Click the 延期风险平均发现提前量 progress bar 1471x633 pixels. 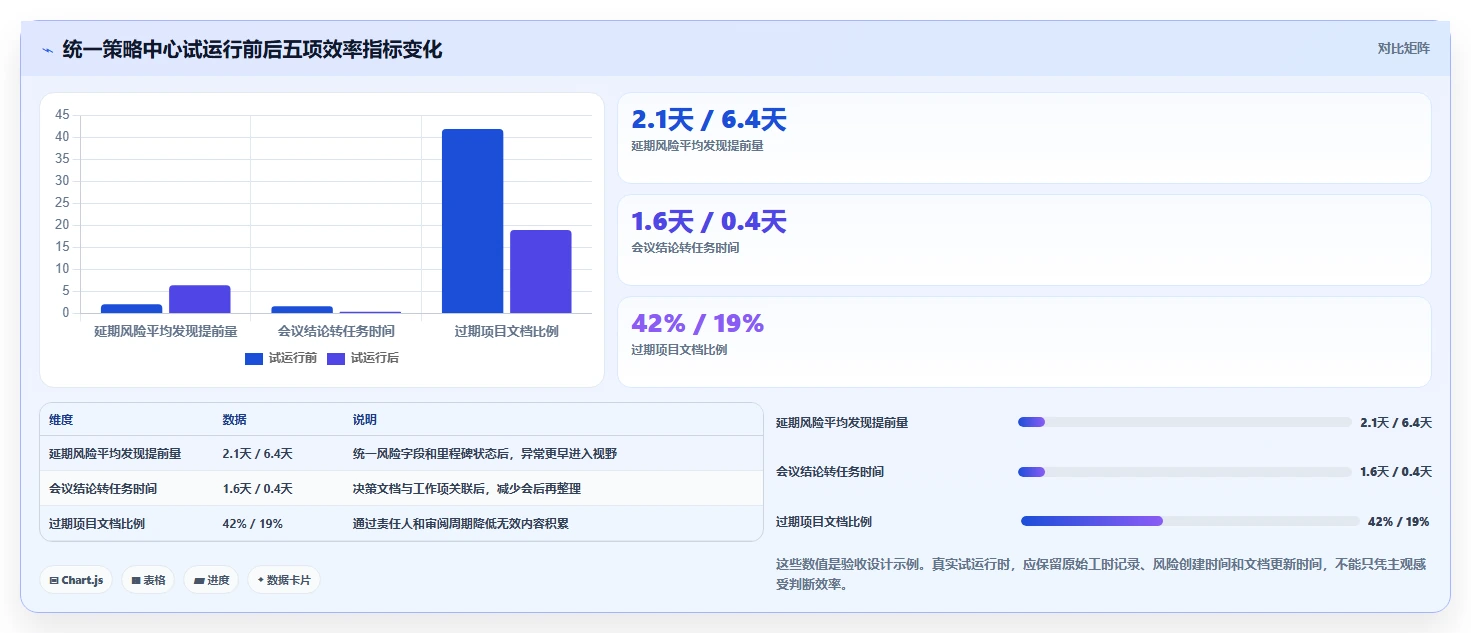tap(1184, 422)
